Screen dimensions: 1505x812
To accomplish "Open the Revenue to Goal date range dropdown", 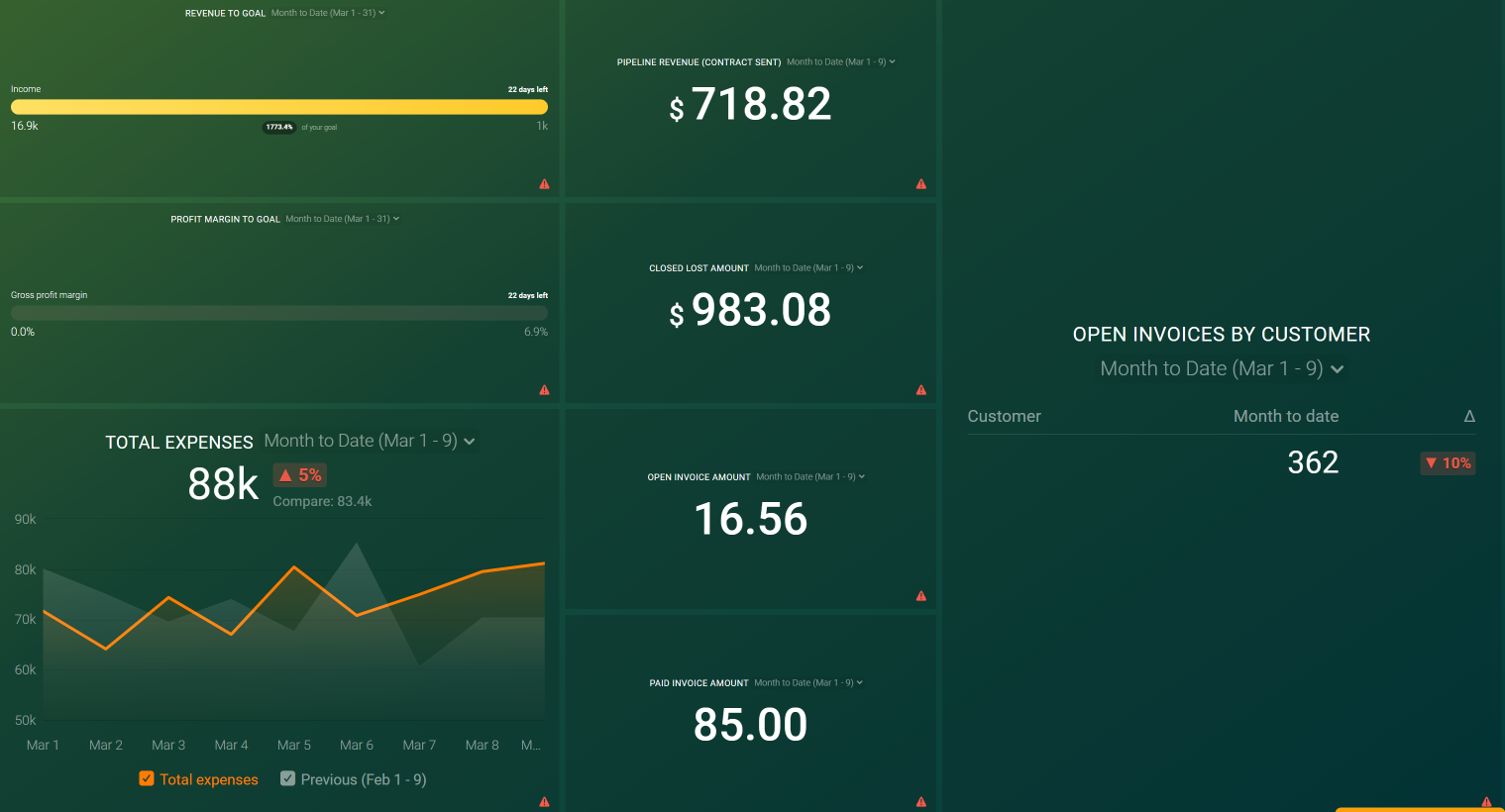I will coord(328,13).
